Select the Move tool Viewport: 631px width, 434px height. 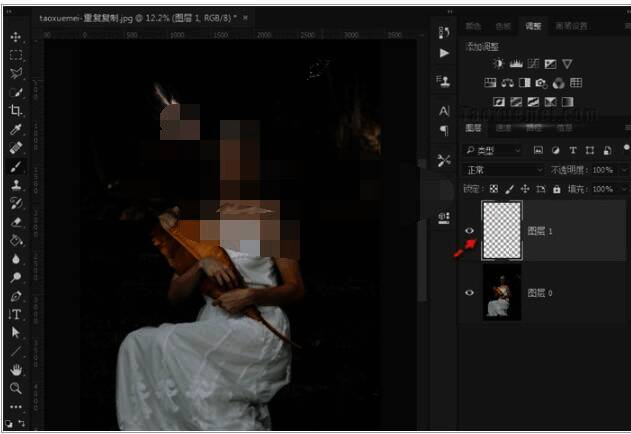16,37
